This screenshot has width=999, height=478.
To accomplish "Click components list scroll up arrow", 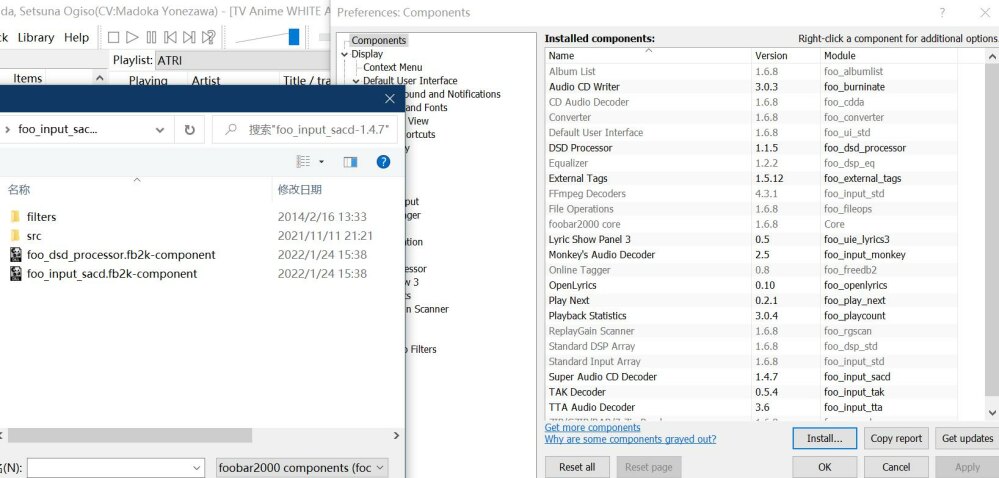I will tap(992, 56).
